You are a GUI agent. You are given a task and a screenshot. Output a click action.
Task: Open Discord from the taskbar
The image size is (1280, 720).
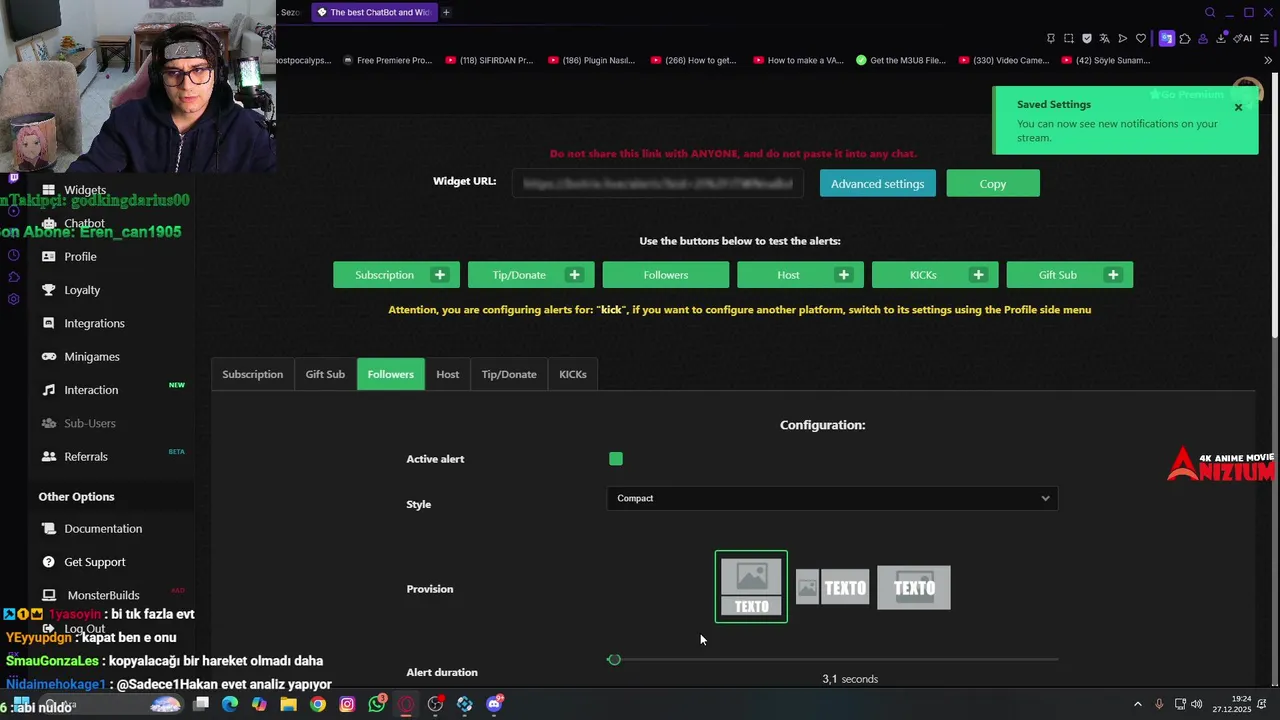(494, 704)
